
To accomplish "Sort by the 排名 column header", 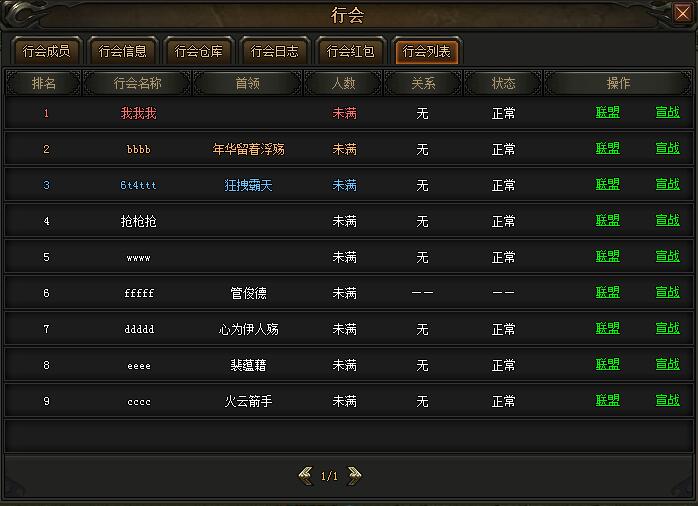I will click(44, 83).
